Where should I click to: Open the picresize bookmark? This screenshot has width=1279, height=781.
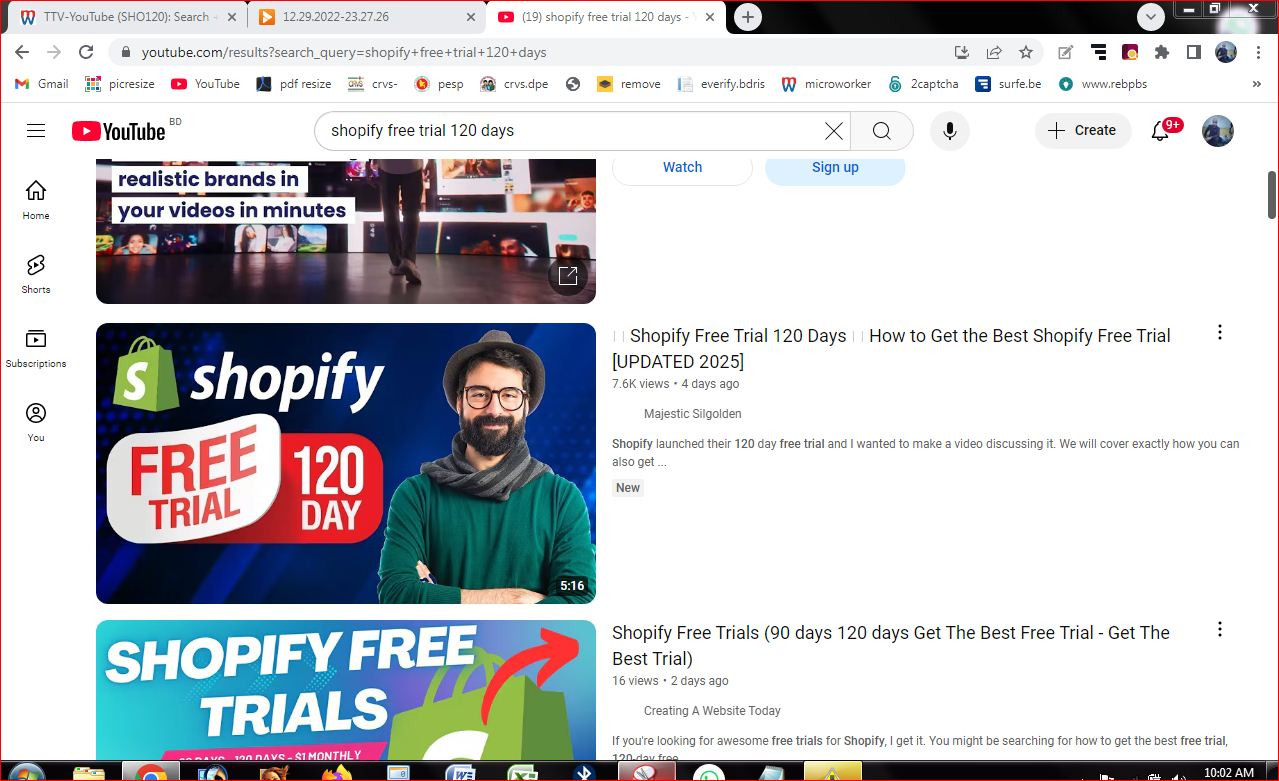[120, 84]
